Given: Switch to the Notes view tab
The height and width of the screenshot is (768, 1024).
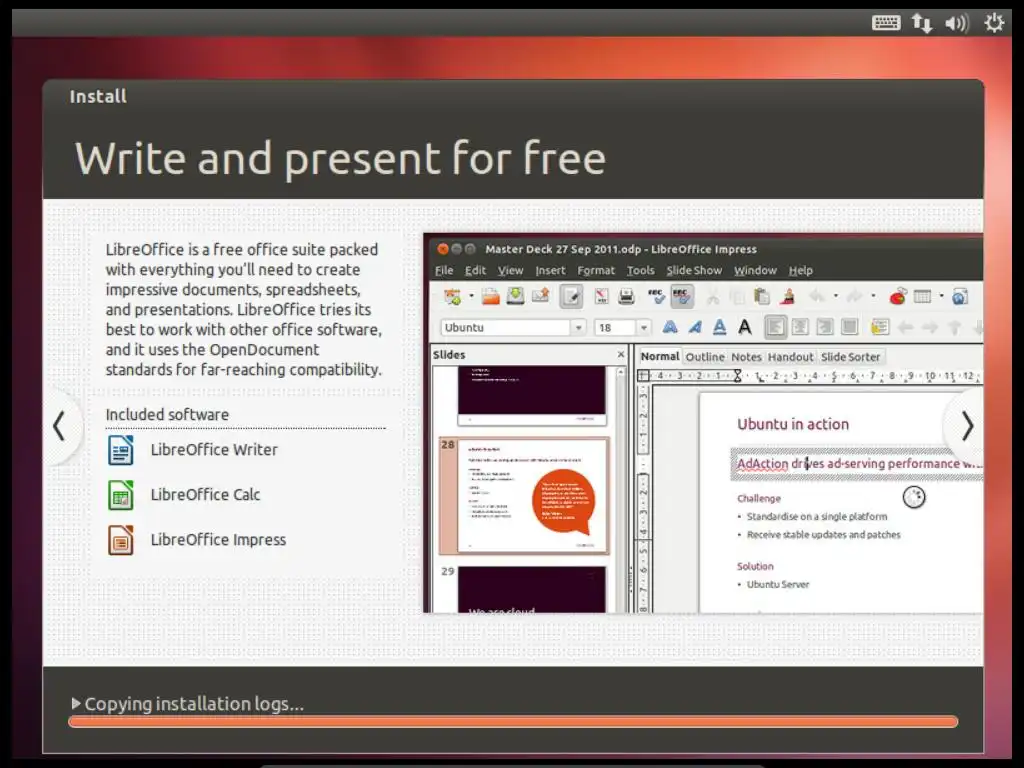Looking at the screenshot, I should coord(746,357).
